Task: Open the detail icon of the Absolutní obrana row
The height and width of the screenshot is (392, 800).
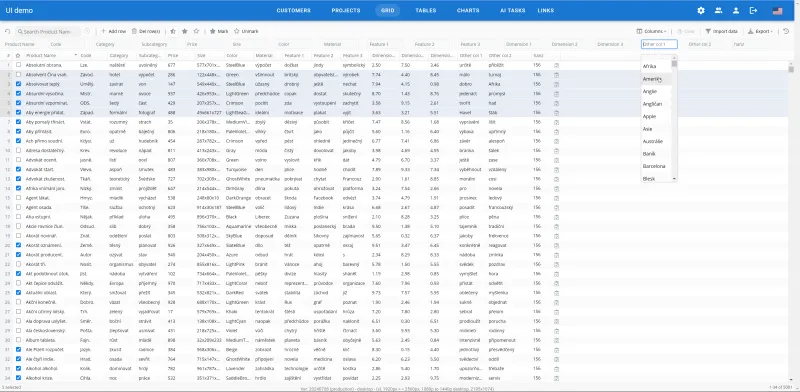Action: click(x=556, y=65)
